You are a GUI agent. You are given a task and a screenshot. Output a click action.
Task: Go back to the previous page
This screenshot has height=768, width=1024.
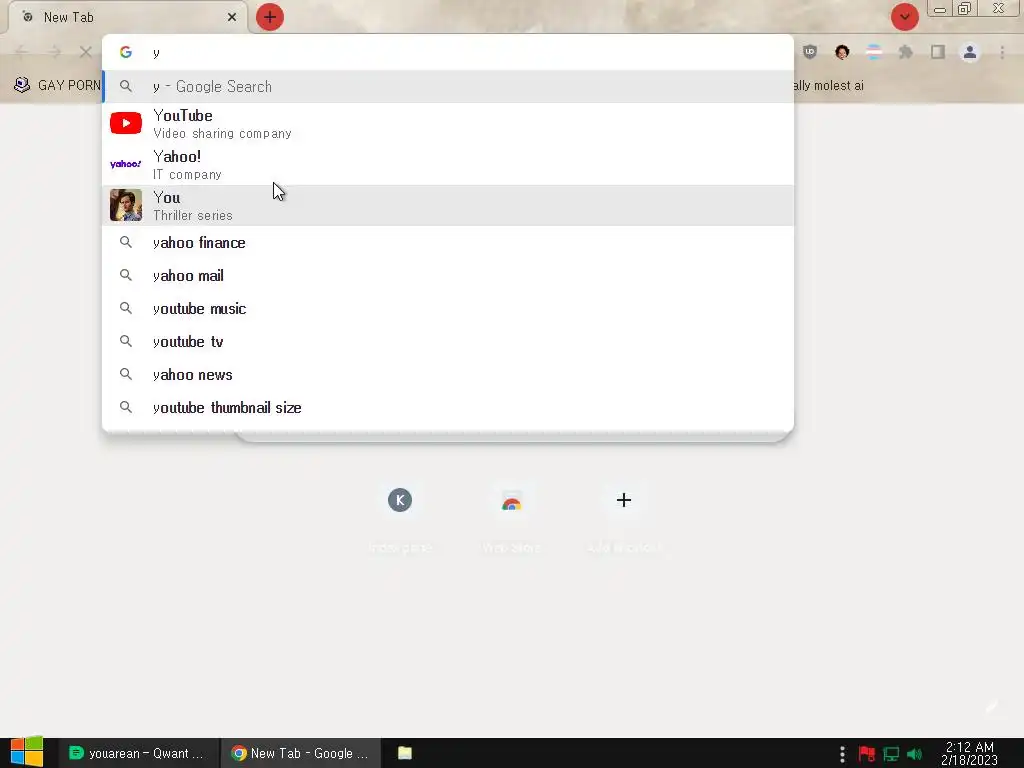point(22,52)
